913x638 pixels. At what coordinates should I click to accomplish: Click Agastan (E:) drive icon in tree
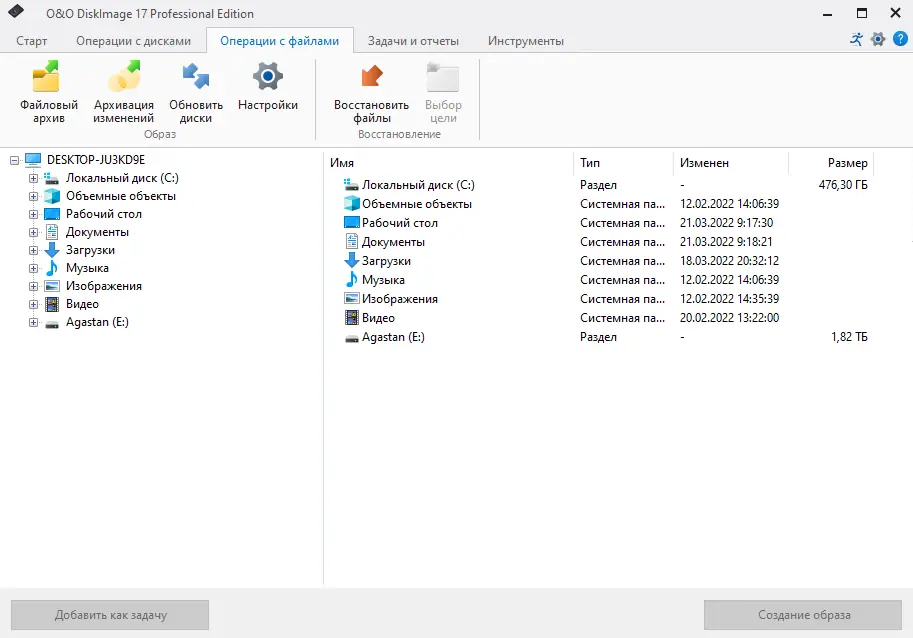[x=52, y=323]
